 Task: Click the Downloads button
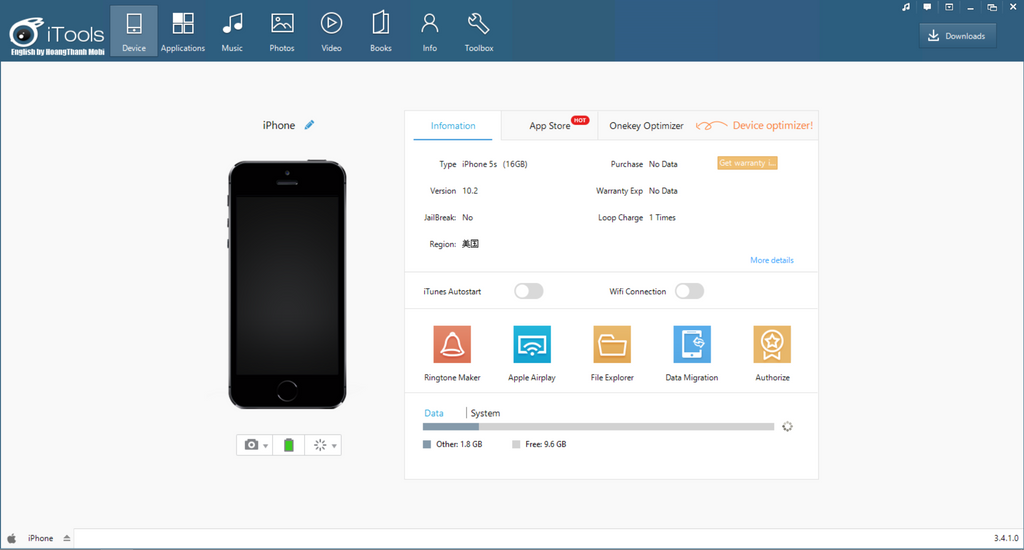957,36
